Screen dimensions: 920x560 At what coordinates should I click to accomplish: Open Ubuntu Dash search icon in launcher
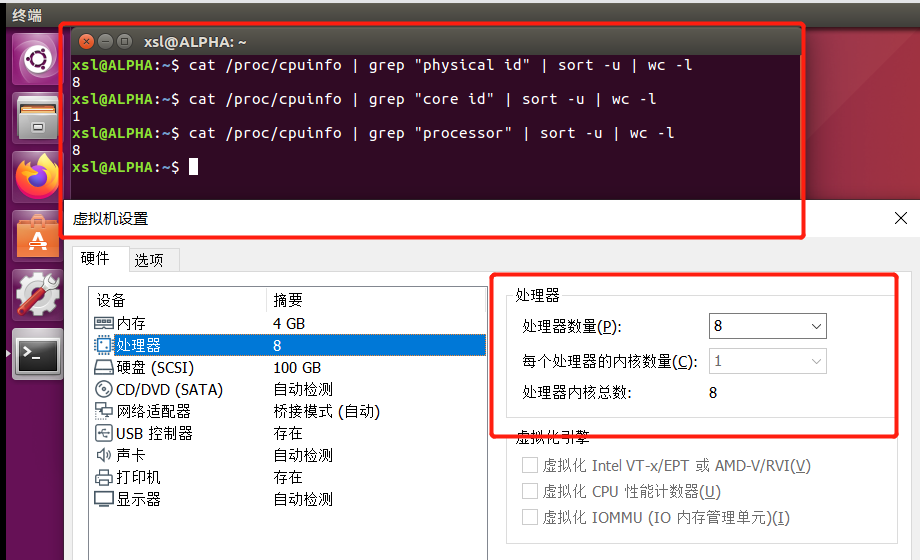click(37, 59)
